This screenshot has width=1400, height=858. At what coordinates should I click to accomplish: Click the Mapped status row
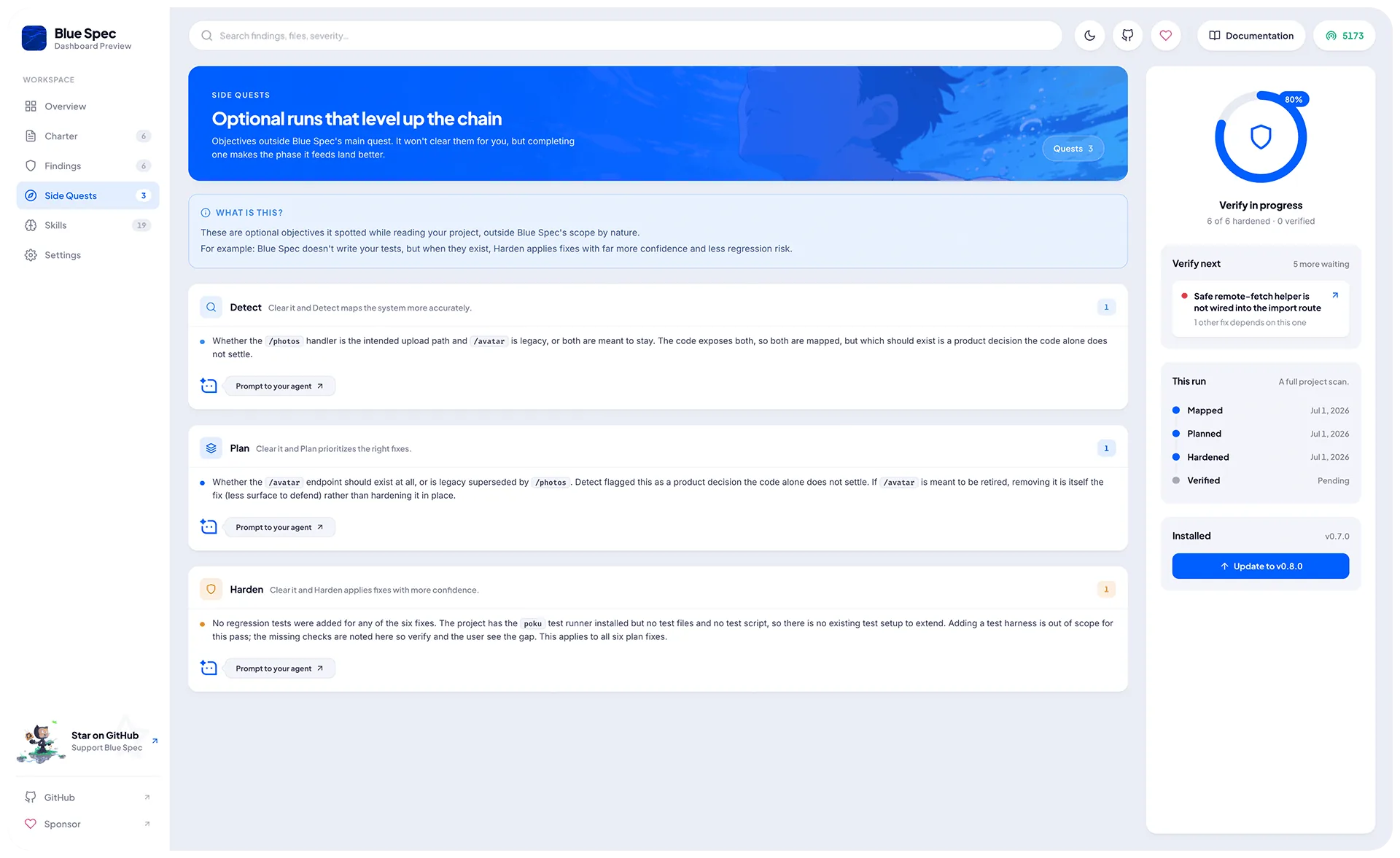(x=1260, y=410)
